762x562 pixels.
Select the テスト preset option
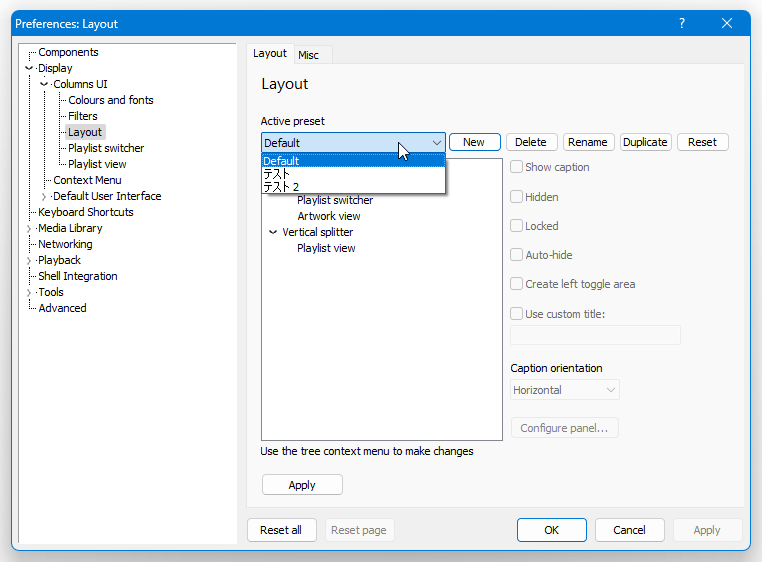pos(353,174)
